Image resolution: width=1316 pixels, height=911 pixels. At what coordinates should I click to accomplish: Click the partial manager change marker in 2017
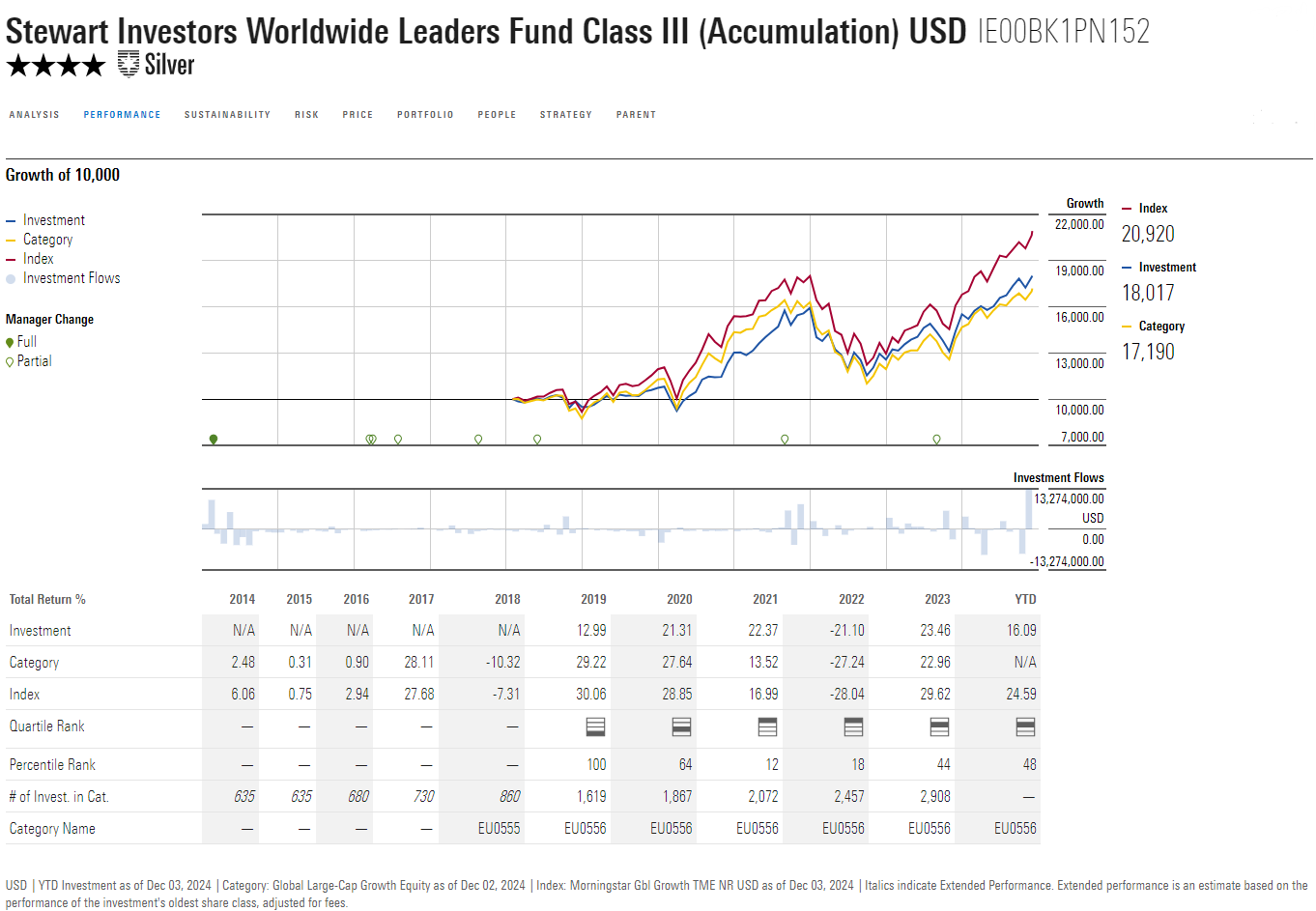[x=478, y=440]
